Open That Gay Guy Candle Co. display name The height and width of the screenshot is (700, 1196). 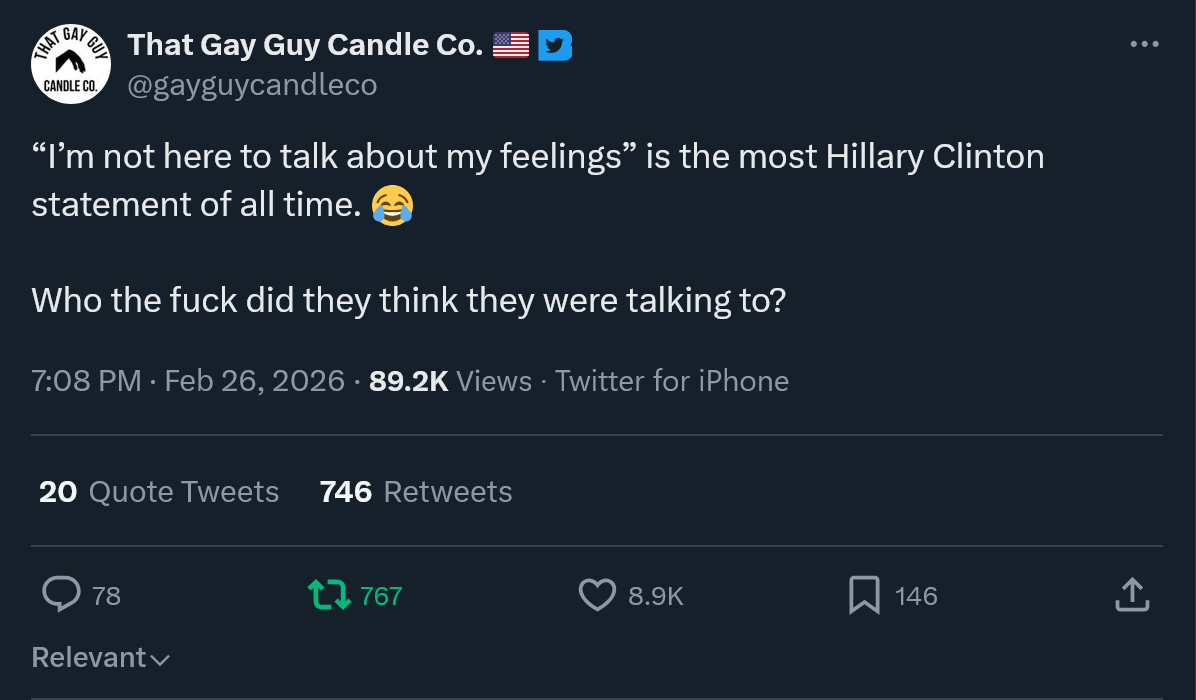[x=305, y=45]
